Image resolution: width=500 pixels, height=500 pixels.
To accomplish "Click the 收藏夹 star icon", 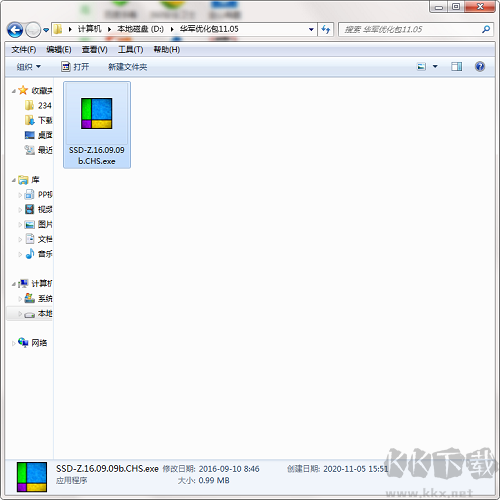I will pos(23,90).
